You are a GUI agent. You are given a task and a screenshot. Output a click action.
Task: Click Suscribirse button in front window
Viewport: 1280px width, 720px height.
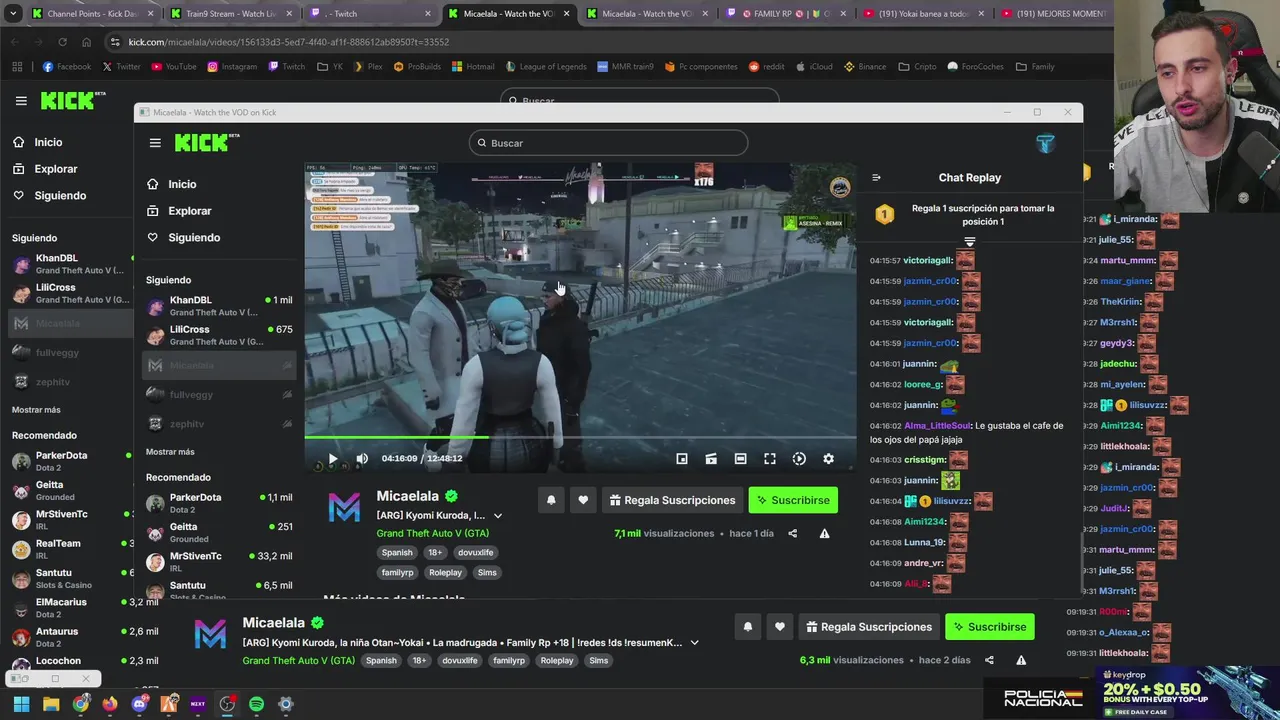793,500
